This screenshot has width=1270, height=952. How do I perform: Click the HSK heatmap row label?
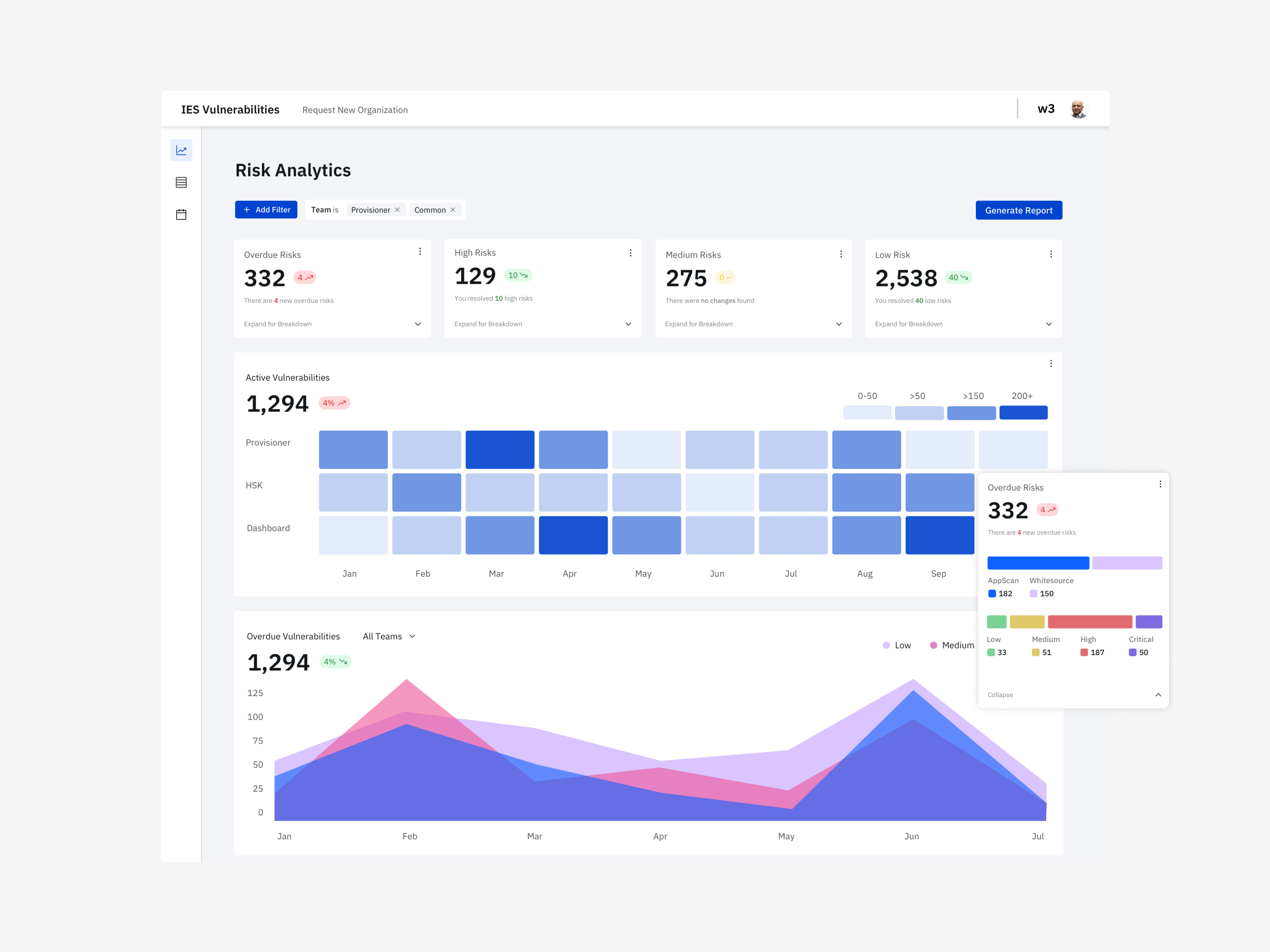254,485
